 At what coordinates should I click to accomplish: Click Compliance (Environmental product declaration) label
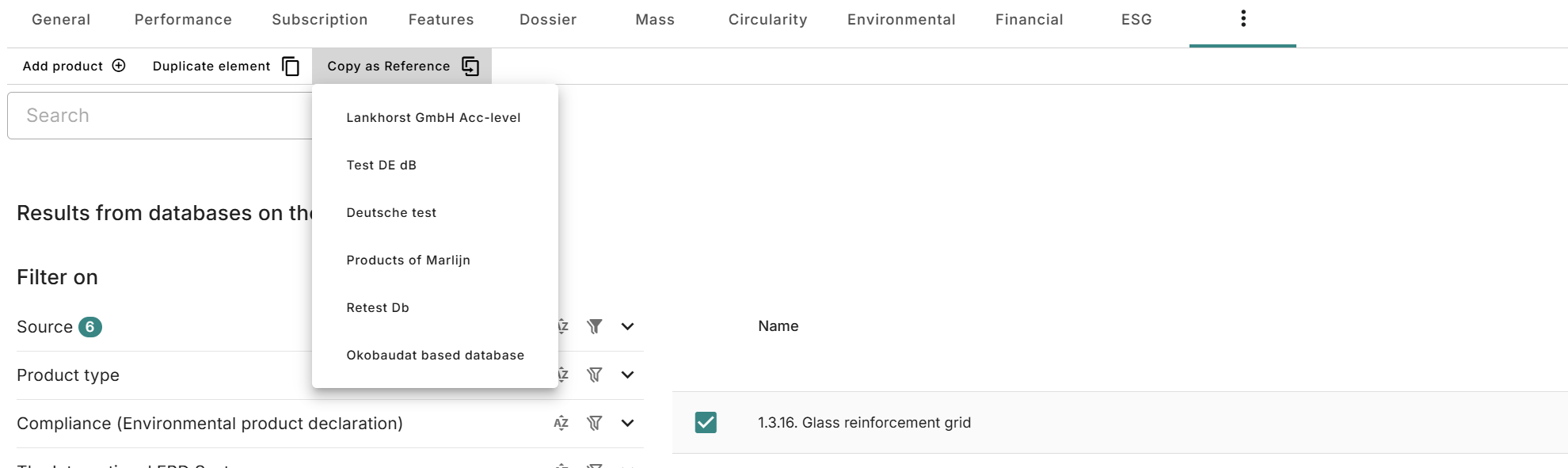(210, 424)
